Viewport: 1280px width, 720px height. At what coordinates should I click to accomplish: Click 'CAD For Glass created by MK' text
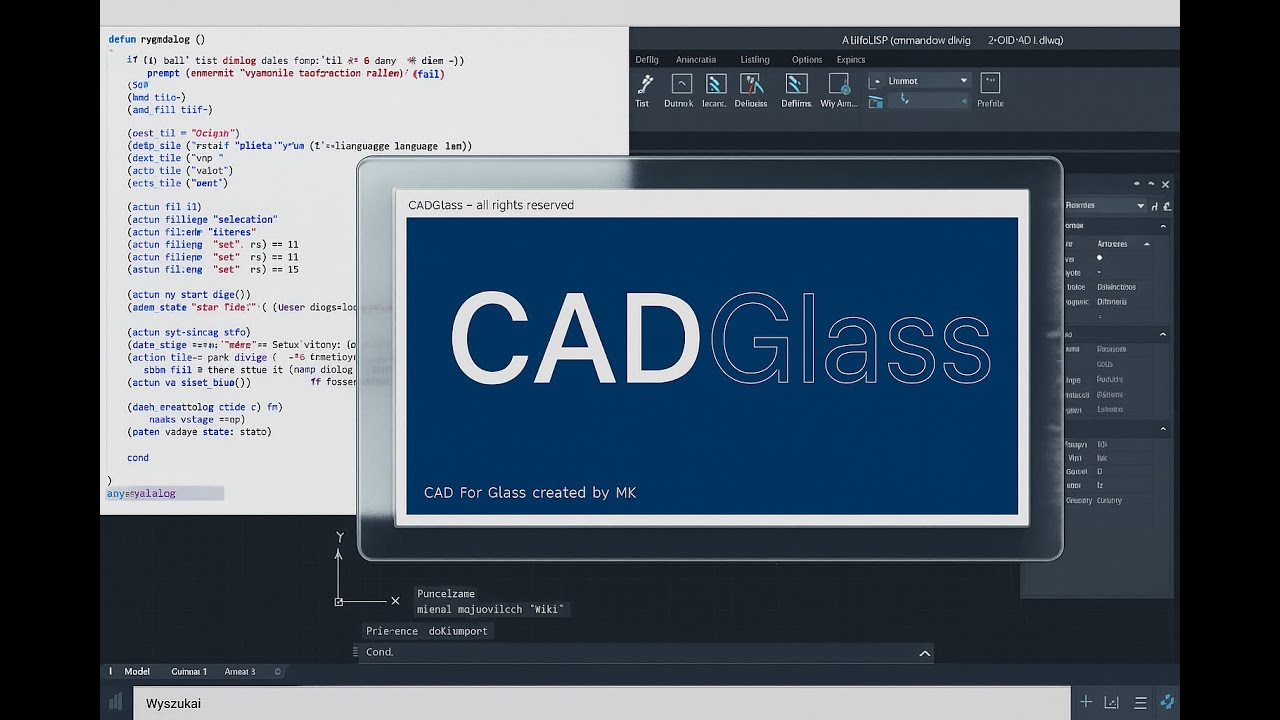click(x=530, y=492)
